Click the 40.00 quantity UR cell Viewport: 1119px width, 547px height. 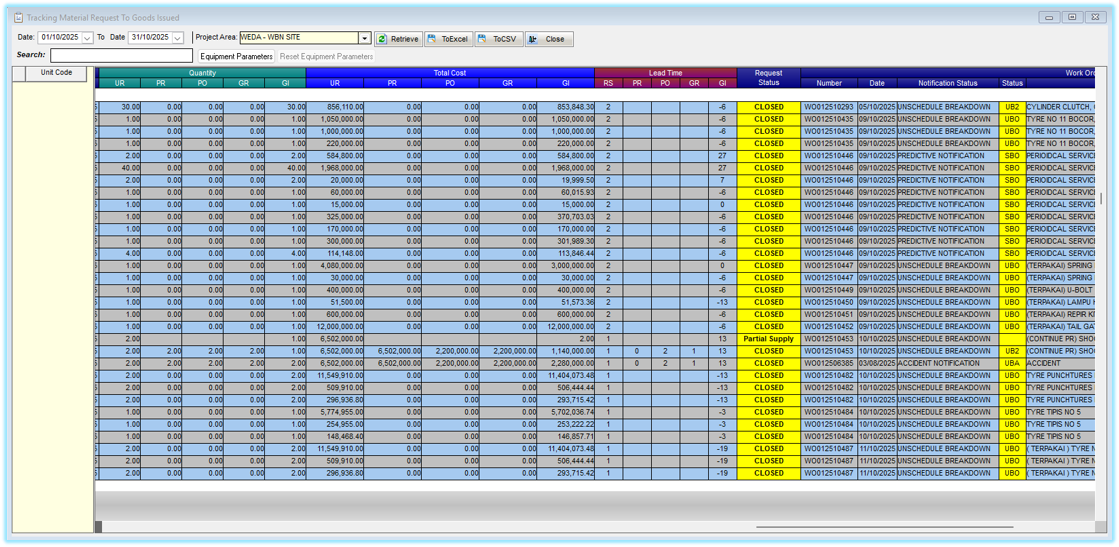pyautogui.click(x=120, y=168)
